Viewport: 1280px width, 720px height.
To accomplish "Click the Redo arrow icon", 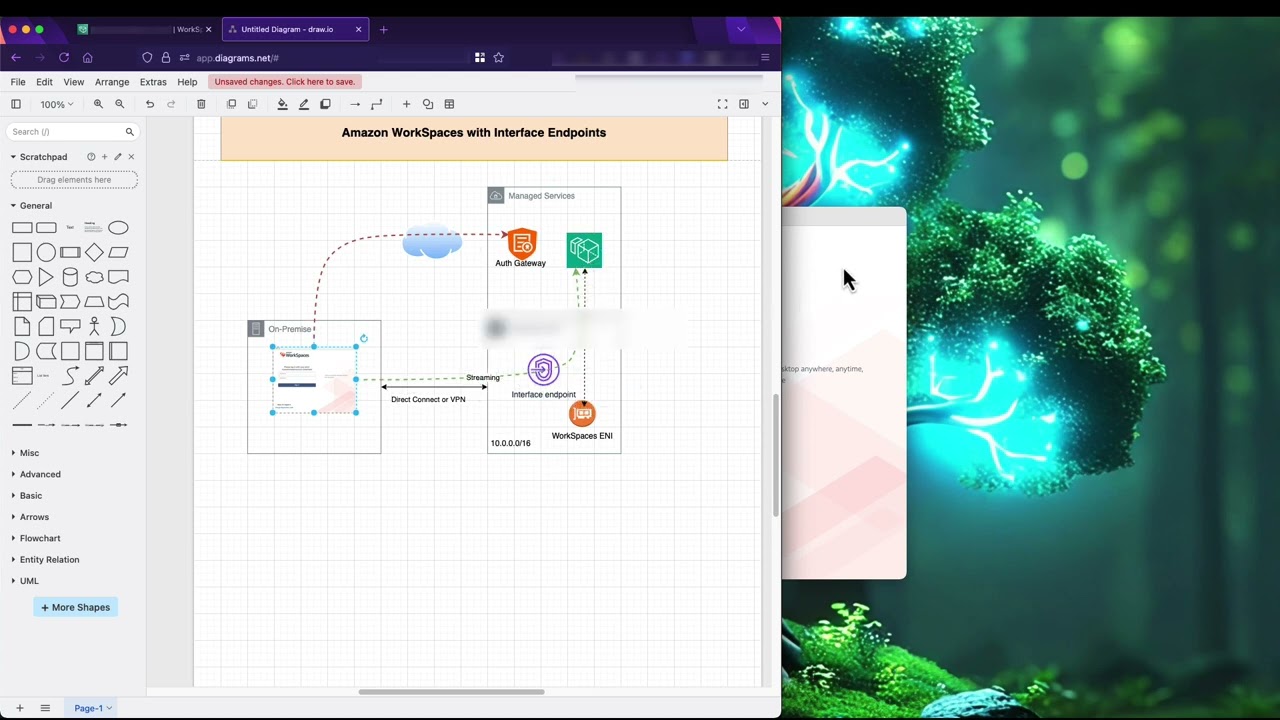I will coord(171,104).
